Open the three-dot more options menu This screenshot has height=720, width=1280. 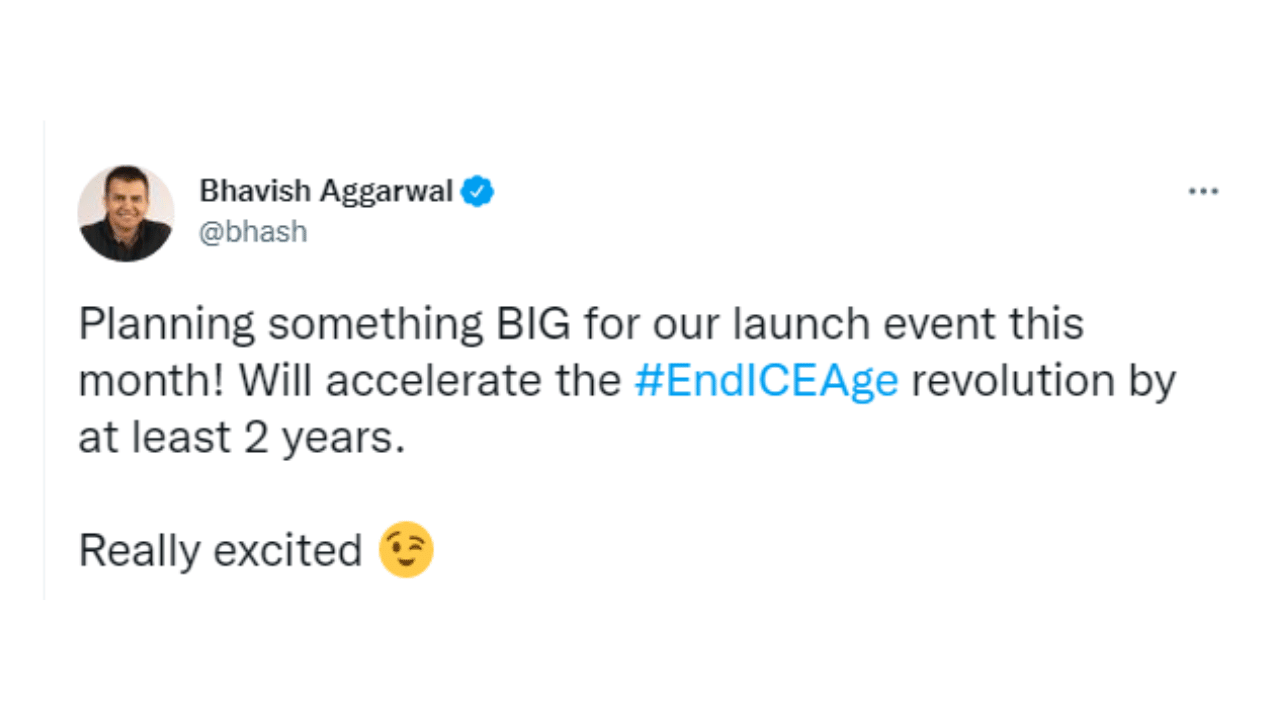point(1203,191)
